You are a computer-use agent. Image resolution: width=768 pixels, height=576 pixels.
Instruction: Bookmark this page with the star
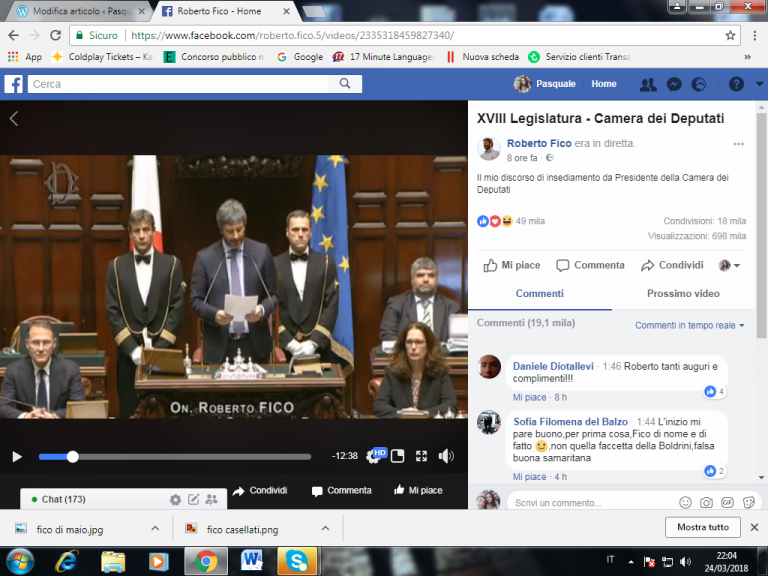730,35
